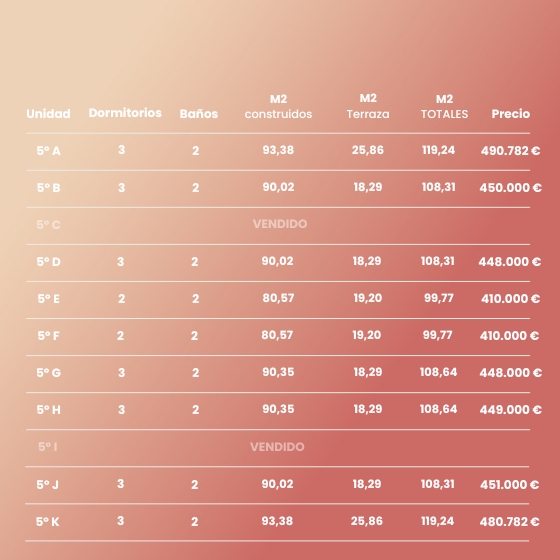Select the 99,77 total for 5º F
Image resolution: width=560 pixels, height=560 pixels.
click(438, 335)
